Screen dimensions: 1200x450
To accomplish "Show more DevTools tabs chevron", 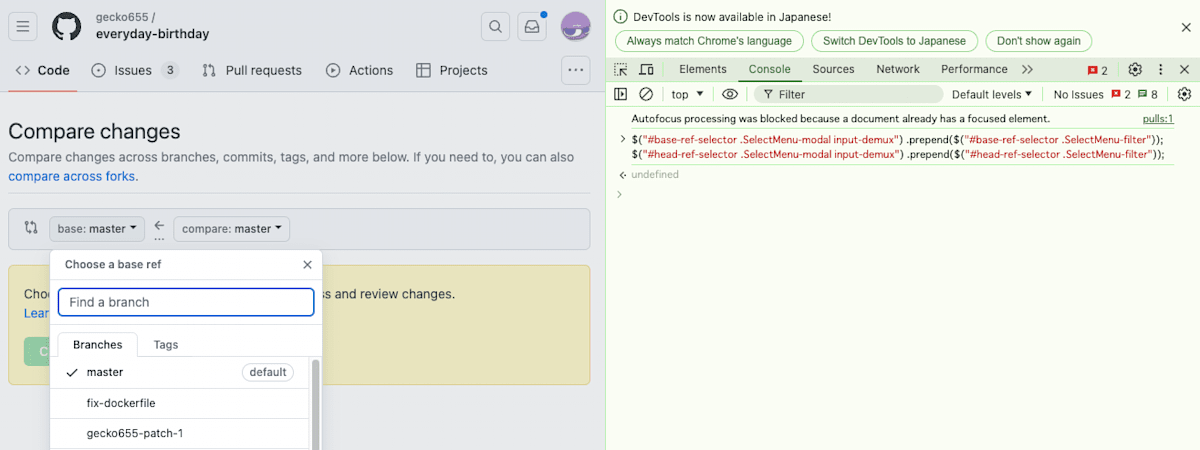I will [1027, 69].
